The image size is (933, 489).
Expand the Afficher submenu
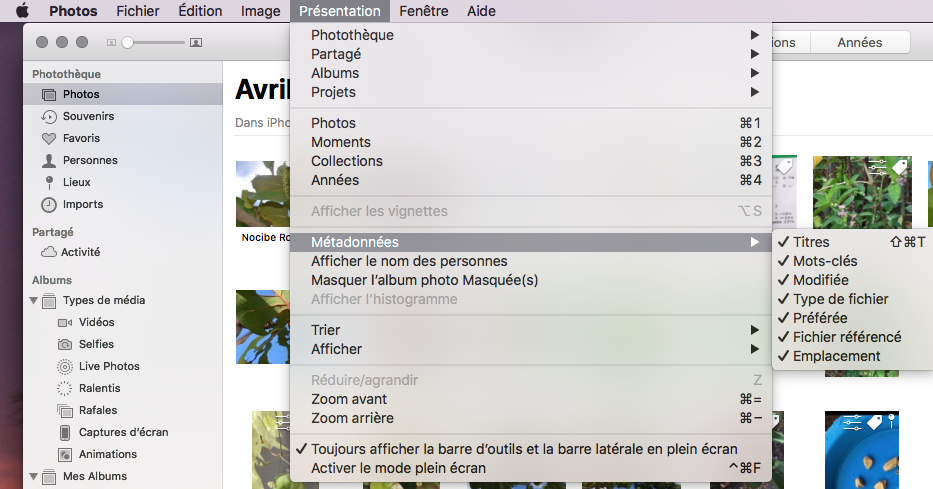pyautogui.click(x=531, y=349)
